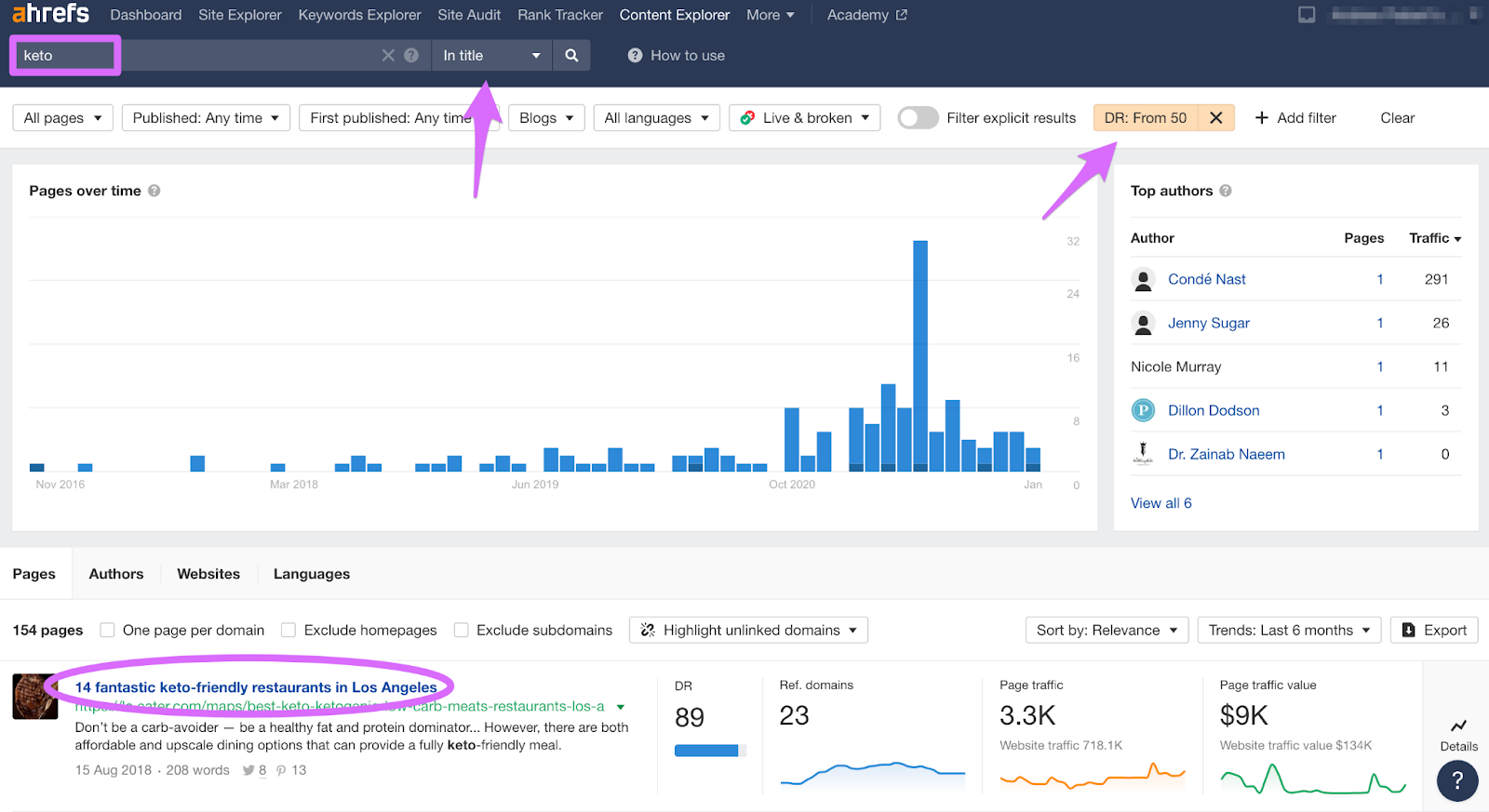Click Add filter button
Viewport: 1489px width, 812px height.
1295,118
